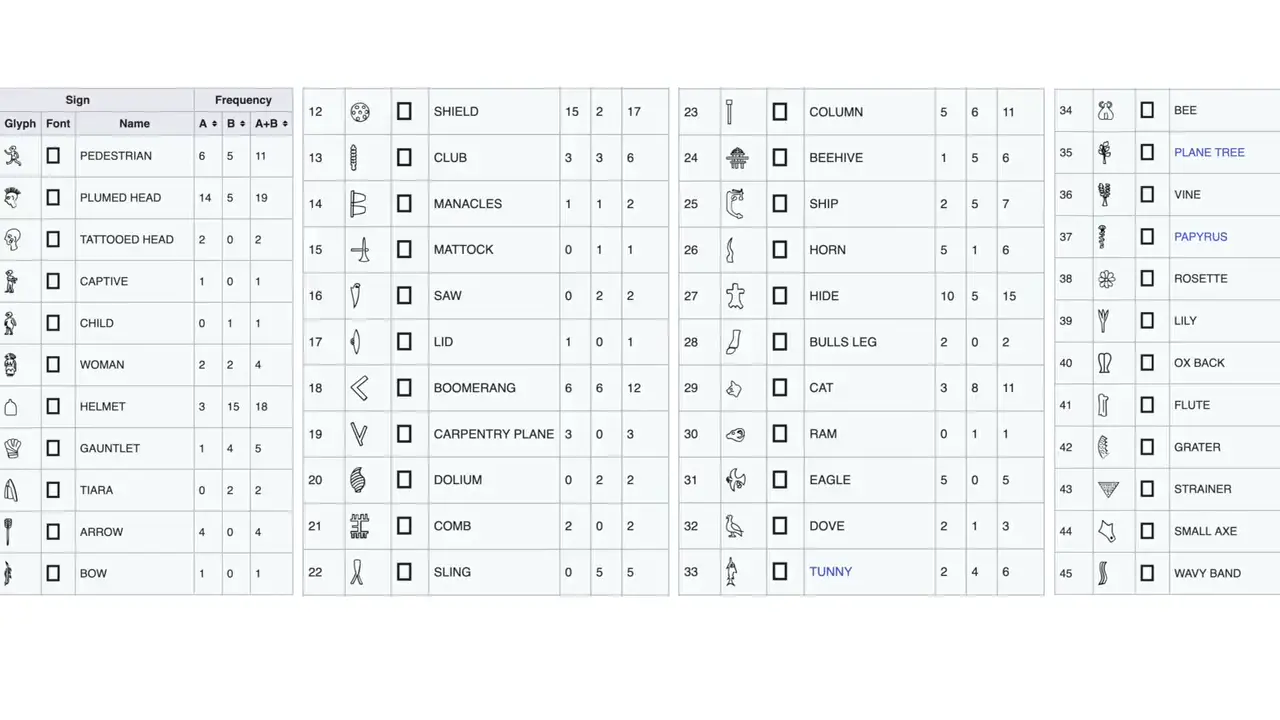Click the font box beside MANACLES
The width and height of the screenshot is (1280, 720).
click(x=404, y=204)
